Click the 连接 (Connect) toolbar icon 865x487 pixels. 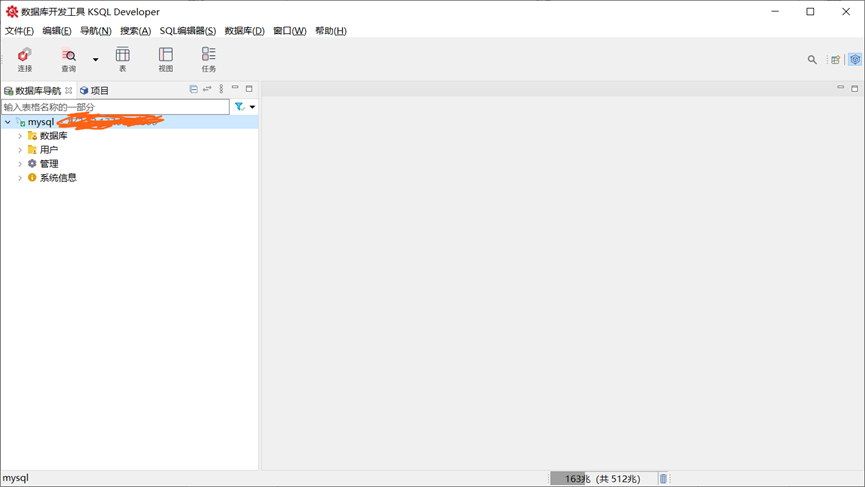point(24,59)
